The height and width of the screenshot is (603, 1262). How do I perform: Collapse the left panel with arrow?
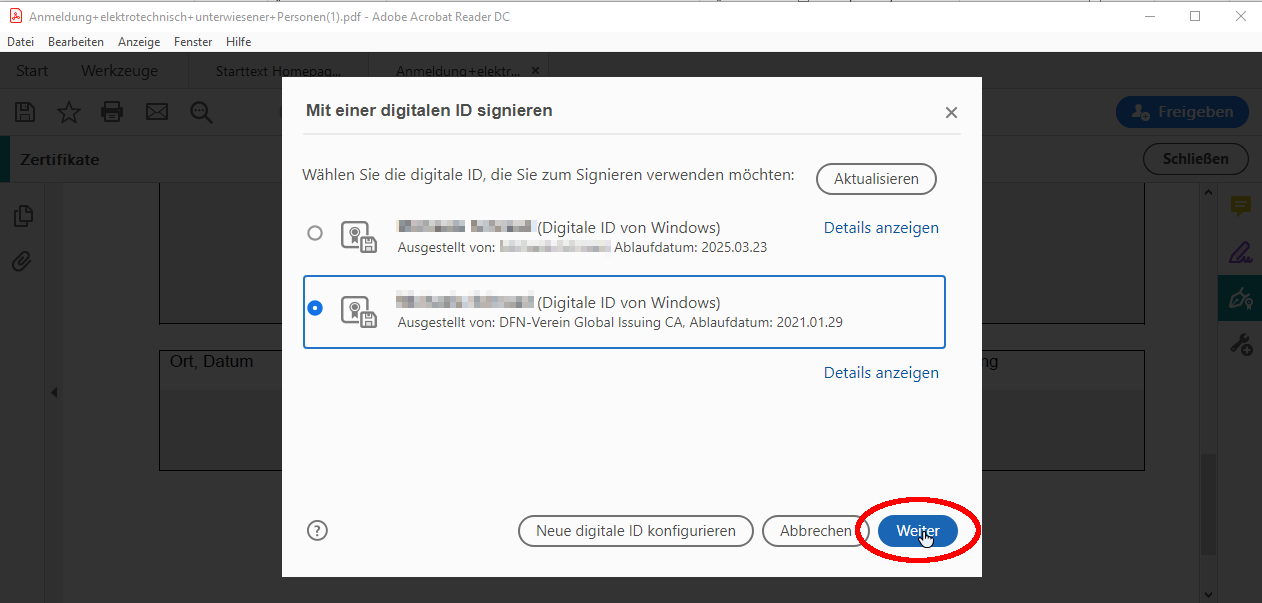click(55, 392)
